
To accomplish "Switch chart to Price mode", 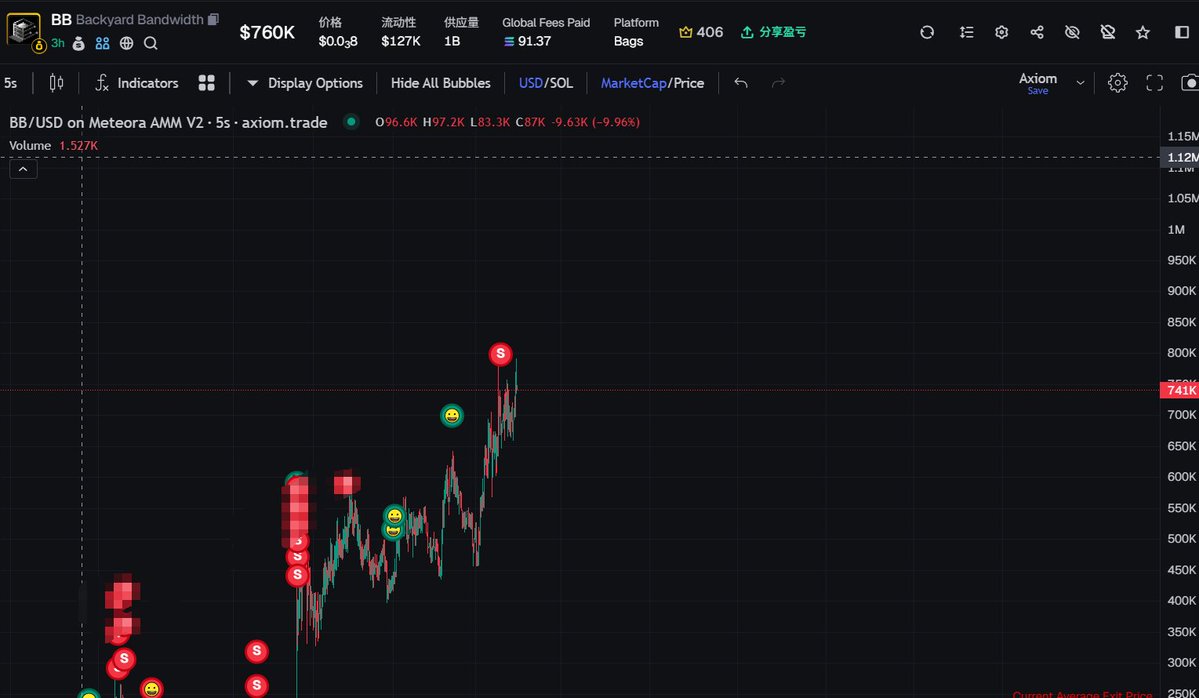I will click(x=688, y=83).
